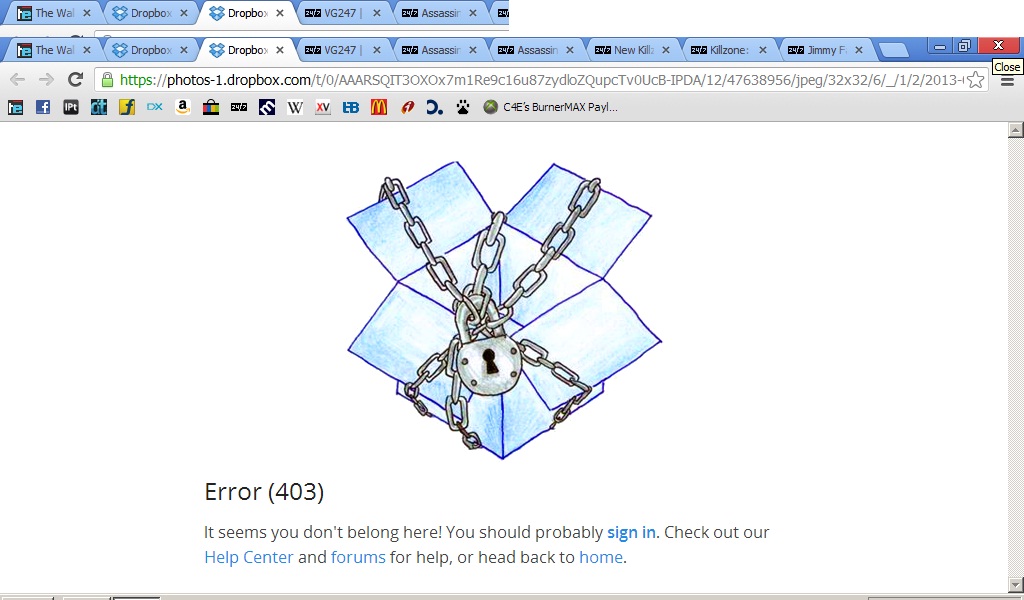Viewport: 1024px width, 600px height.
Task: Switch to the 'New Killz' tab
Action: [x=632, y=50]
